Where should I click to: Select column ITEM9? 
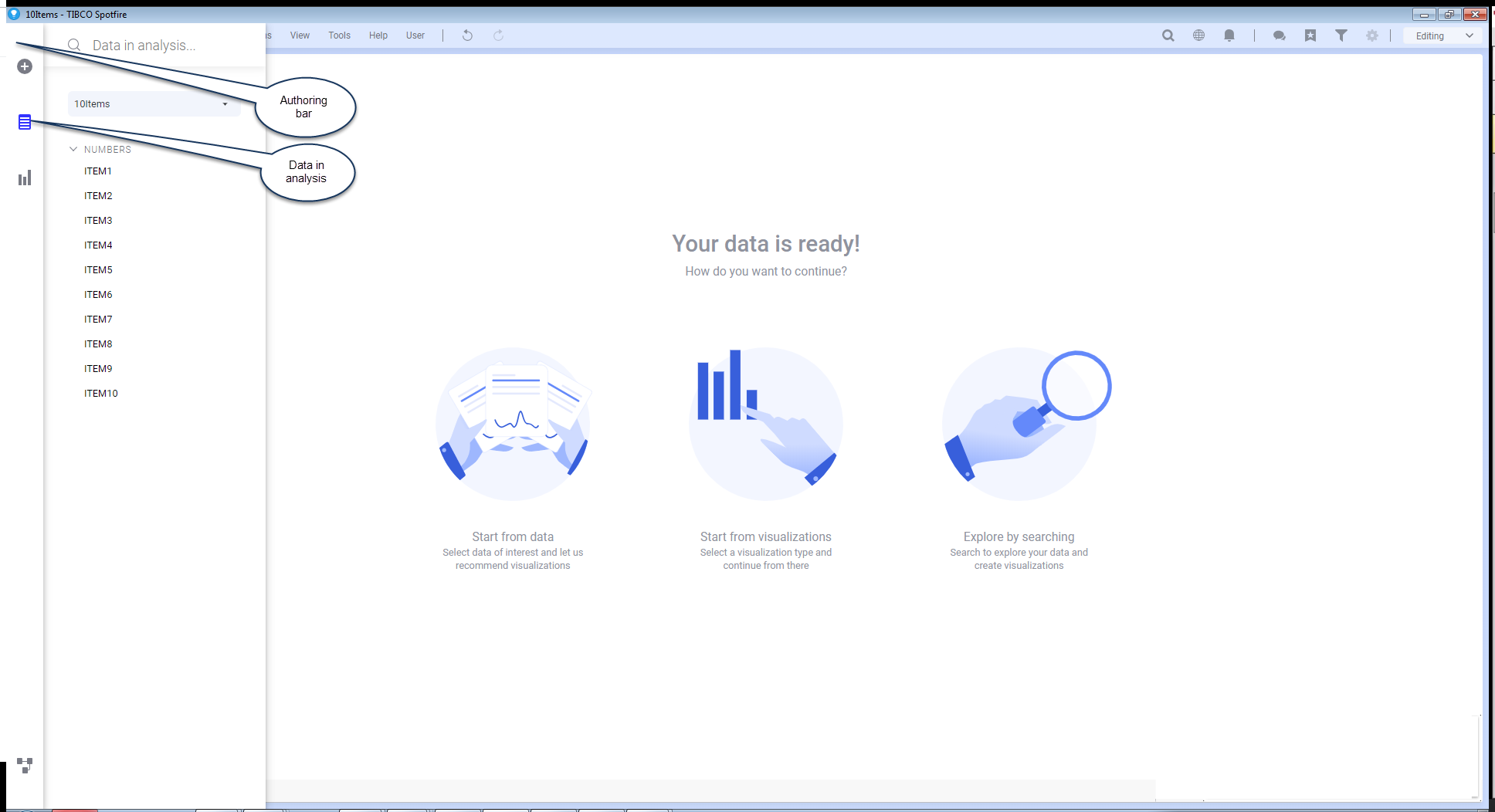[98, 369]
